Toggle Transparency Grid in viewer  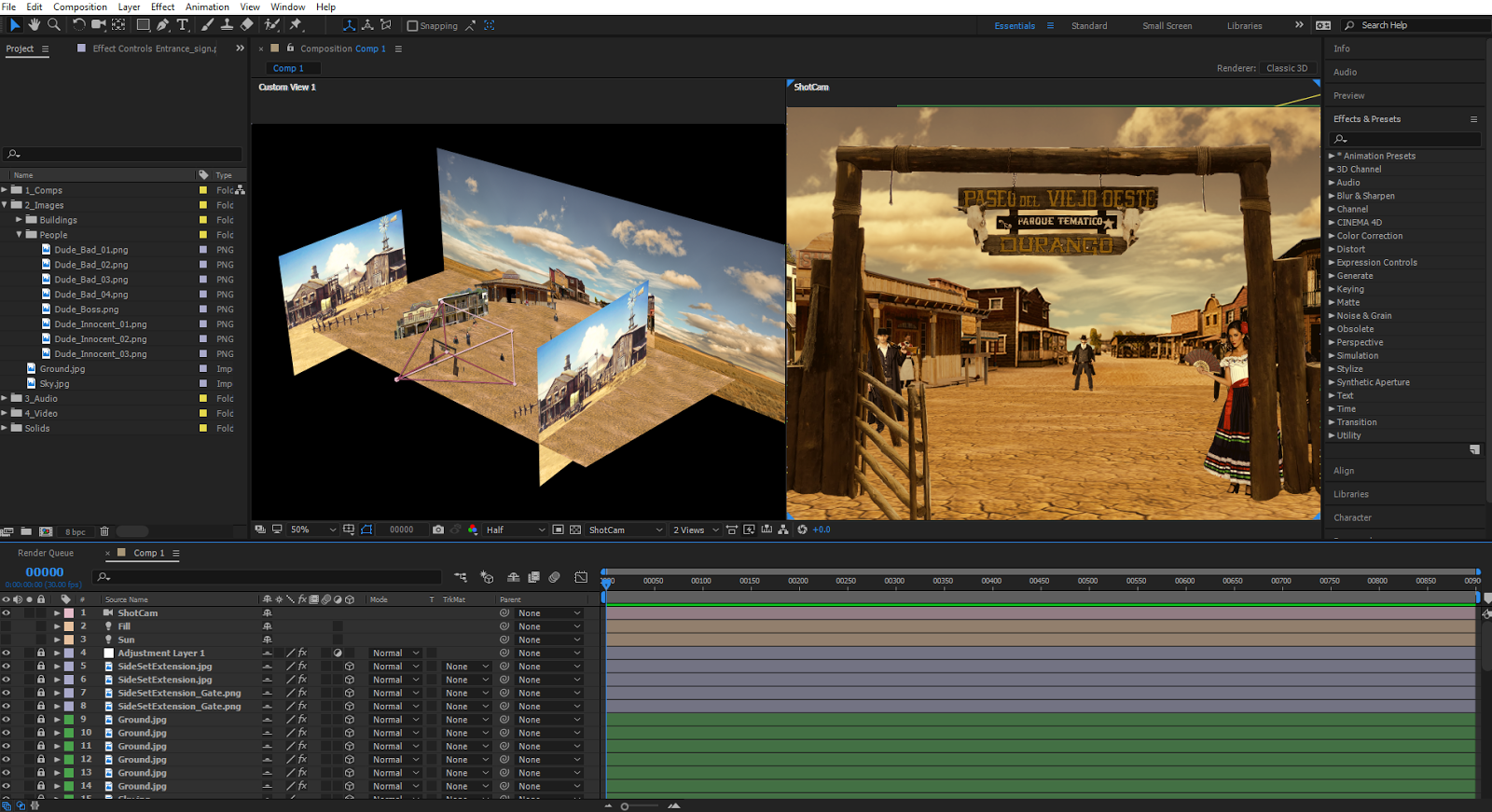[575, 530]
